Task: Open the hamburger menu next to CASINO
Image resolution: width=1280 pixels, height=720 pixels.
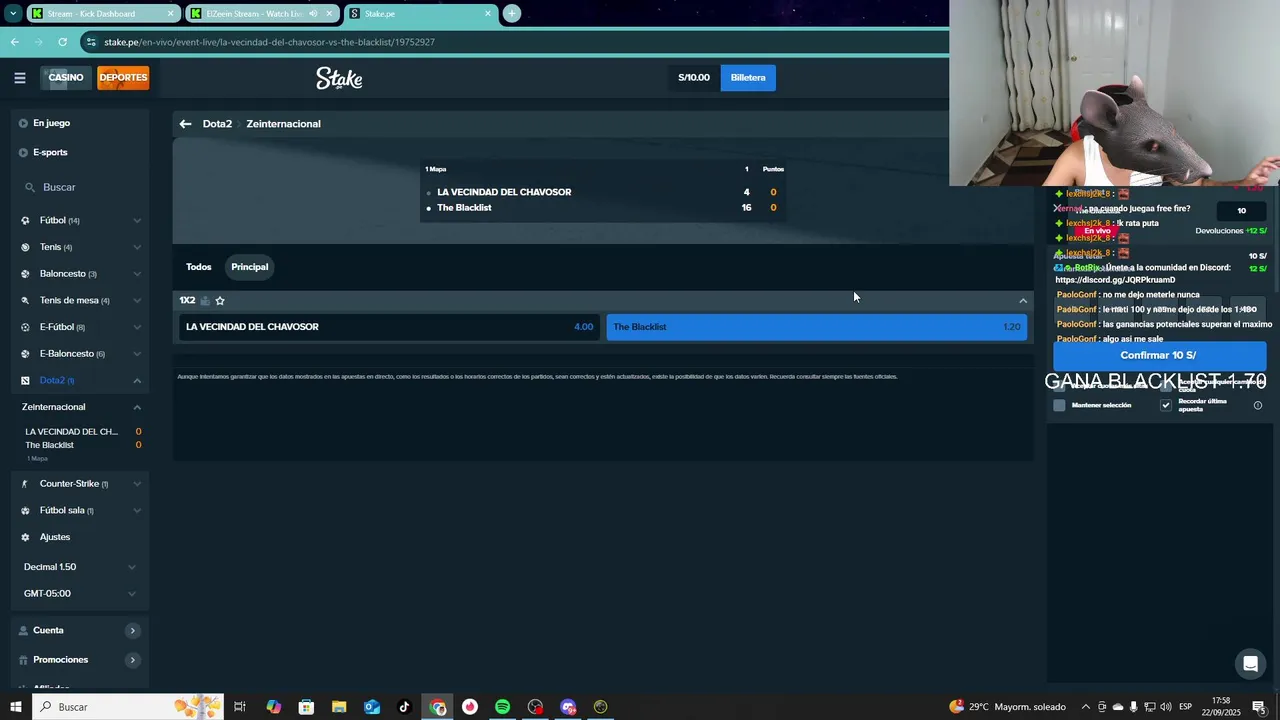Action: click(19, 78)
